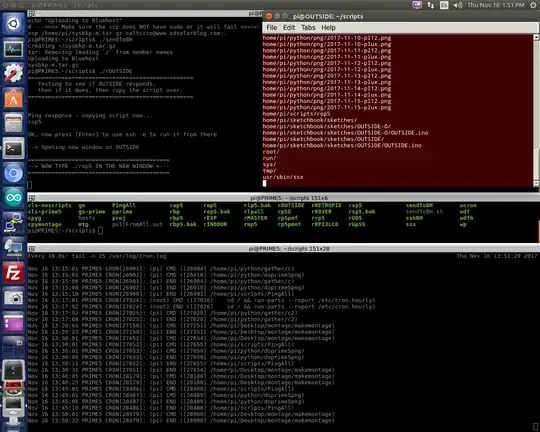This screenshot has width=540, height=432.
Task: Click the prompt cursor in the 151x6 terminal
Action: coord(100,230)
